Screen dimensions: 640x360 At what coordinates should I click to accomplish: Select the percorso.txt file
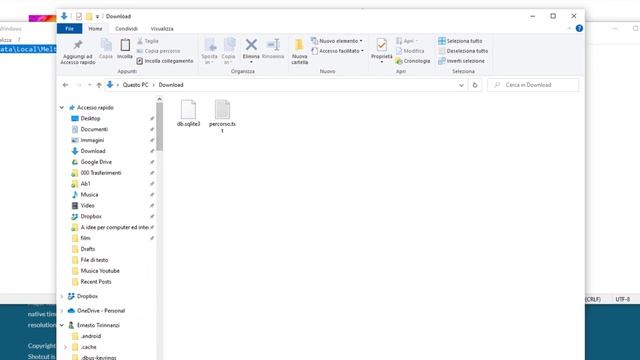[x=222, y=116]
